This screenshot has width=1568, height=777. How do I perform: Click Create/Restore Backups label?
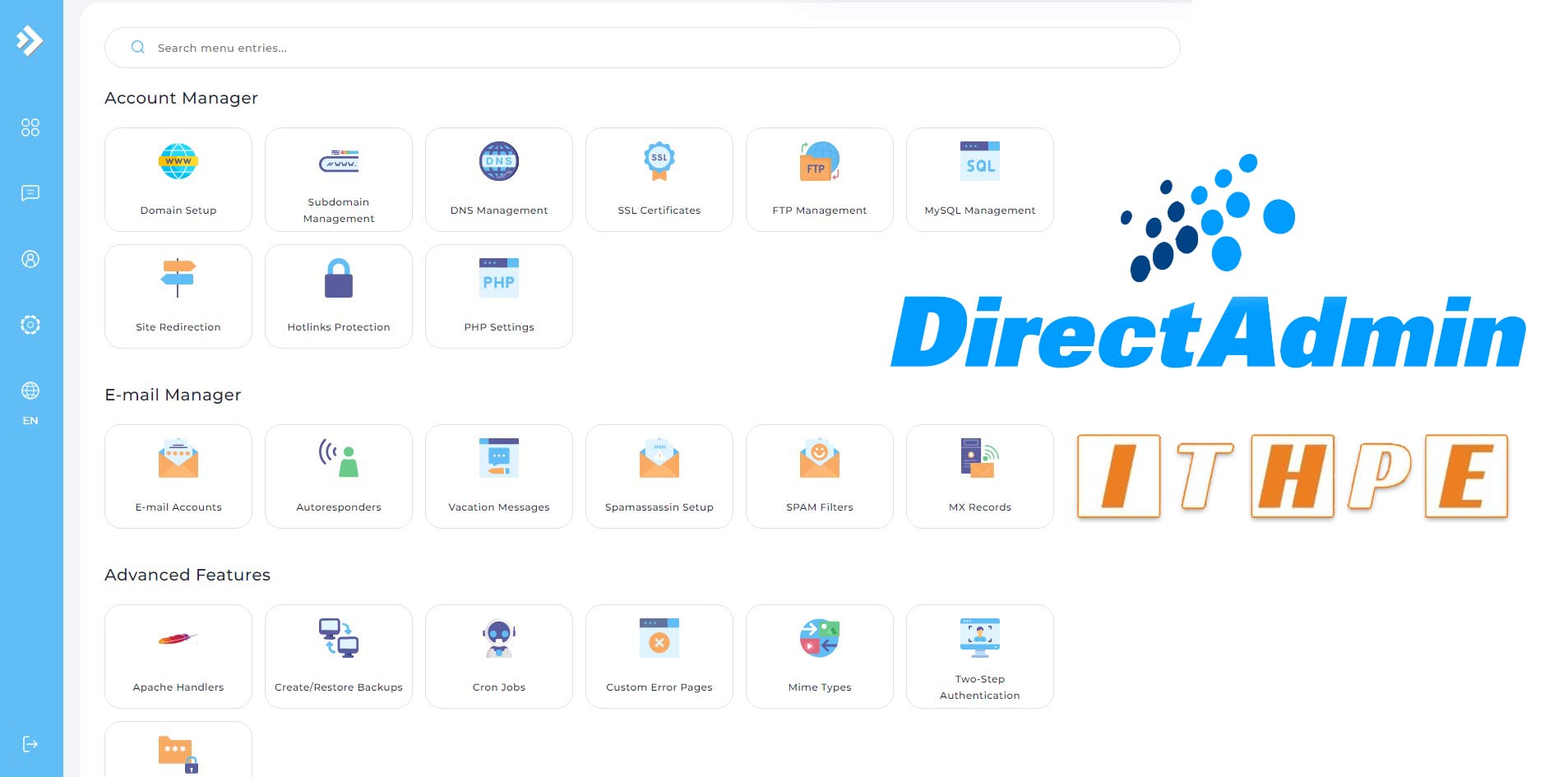click(x=339, y=687)
